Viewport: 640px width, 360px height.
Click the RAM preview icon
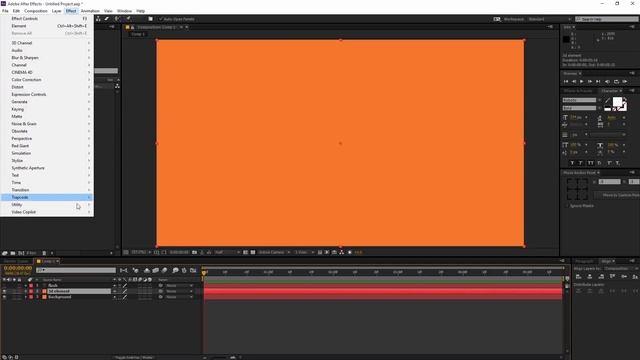point(625,82)
